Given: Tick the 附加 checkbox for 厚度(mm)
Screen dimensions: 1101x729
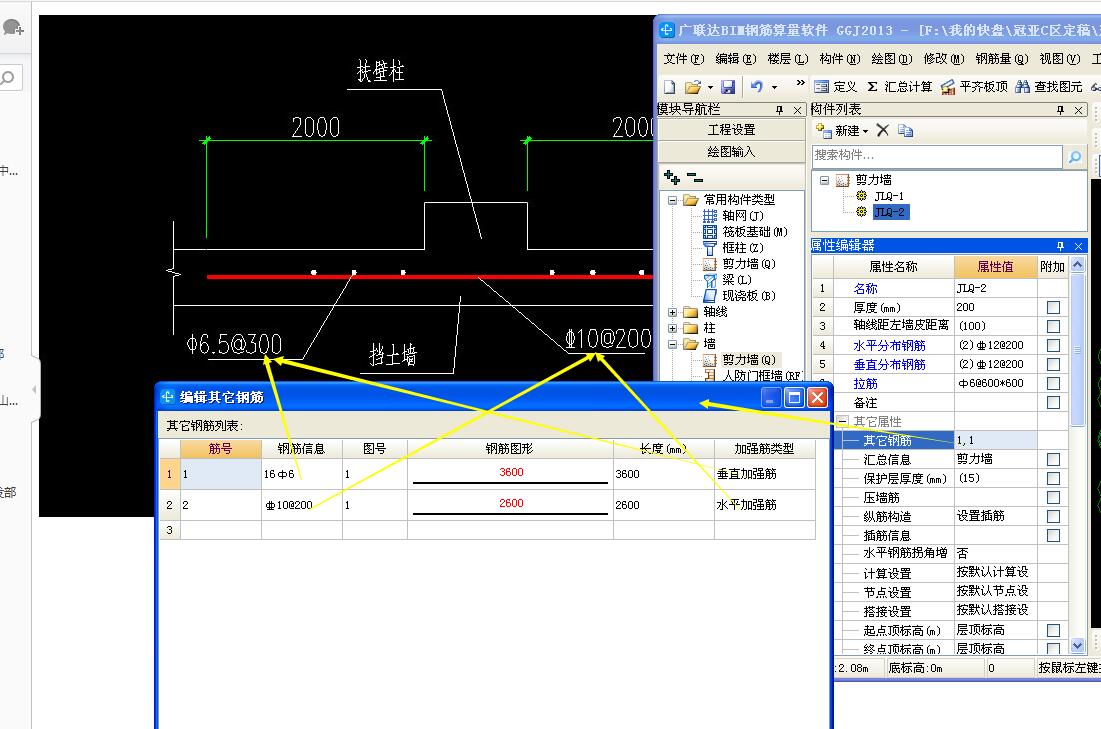Looking at the screenshot, I should point(1053,308).
